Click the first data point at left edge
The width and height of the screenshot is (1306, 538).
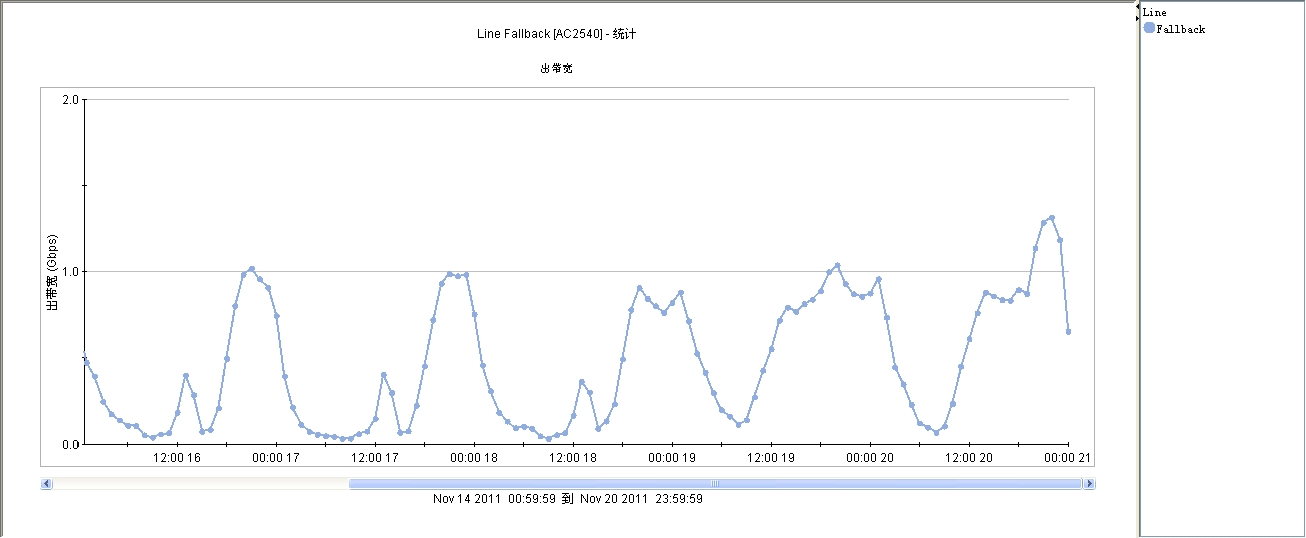click(x=87, y=363)
